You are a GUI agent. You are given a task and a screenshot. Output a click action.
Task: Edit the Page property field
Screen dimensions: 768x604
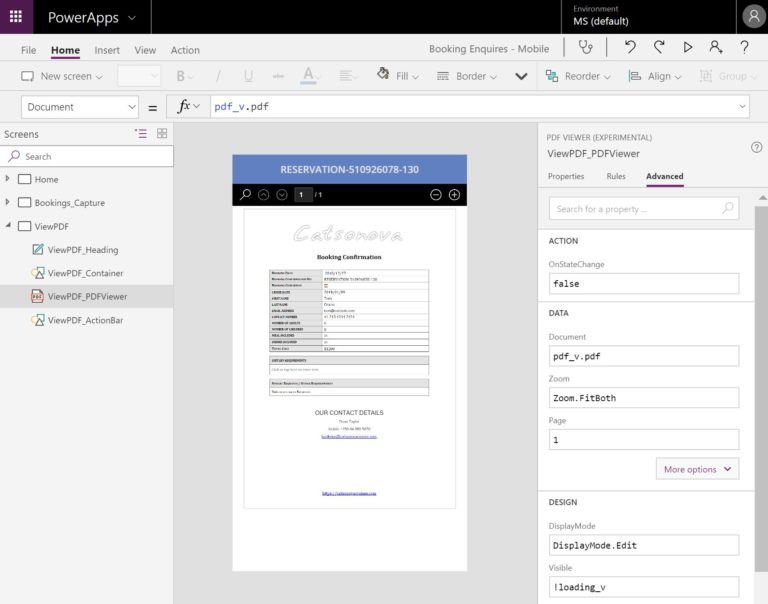(644, 440)
